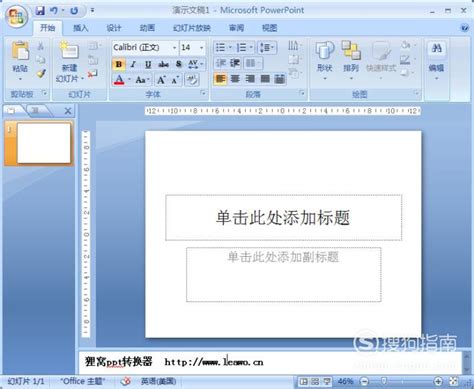Expand the 粘贴 paste options arrow

coord(20,79)
